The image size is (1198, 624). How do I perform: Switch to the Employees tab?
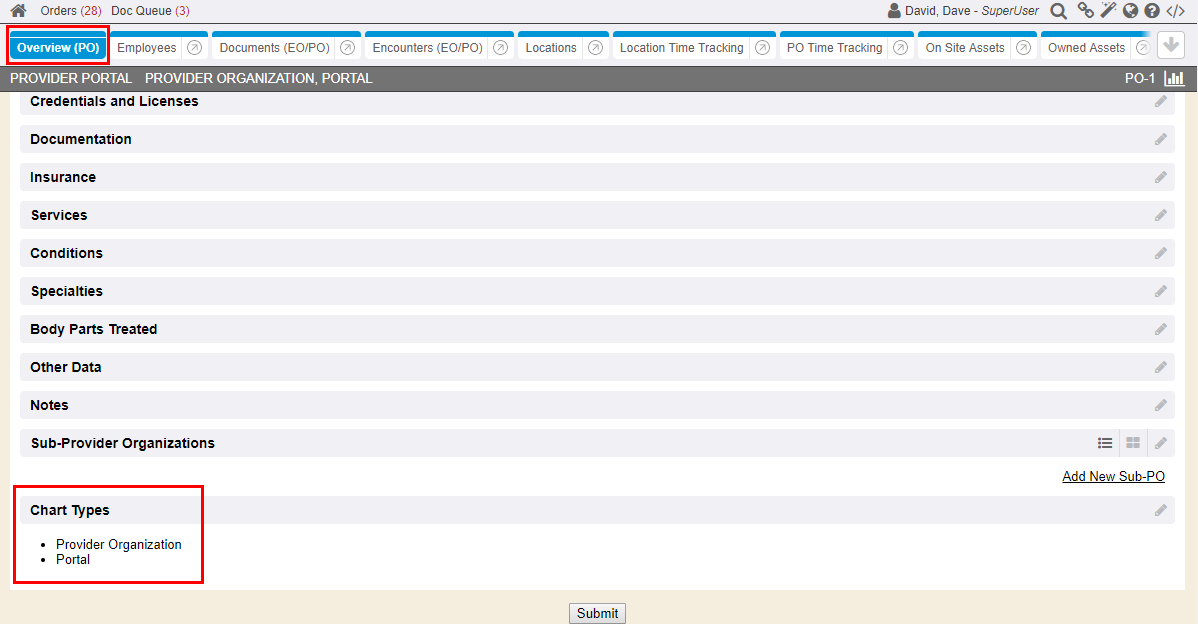tap(146, 48)
